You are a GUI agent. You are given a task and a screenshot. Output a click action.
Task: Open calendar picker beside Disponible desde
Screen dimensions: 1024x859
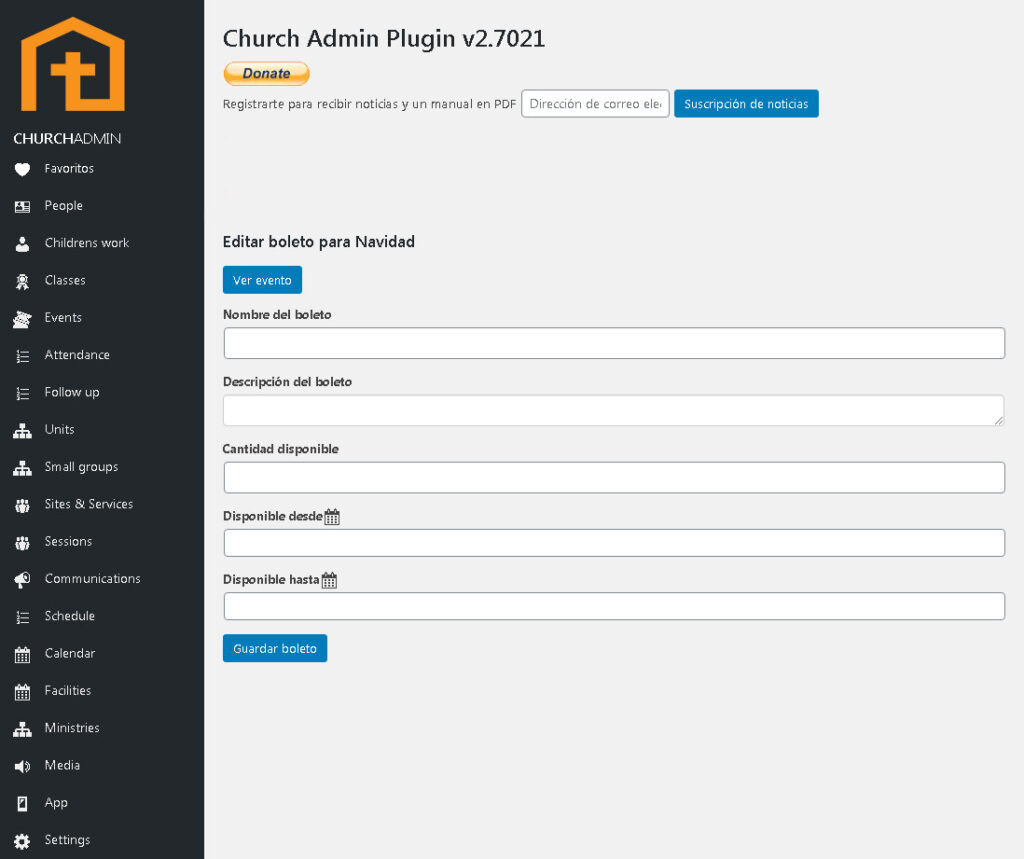[x=332, y=517]
